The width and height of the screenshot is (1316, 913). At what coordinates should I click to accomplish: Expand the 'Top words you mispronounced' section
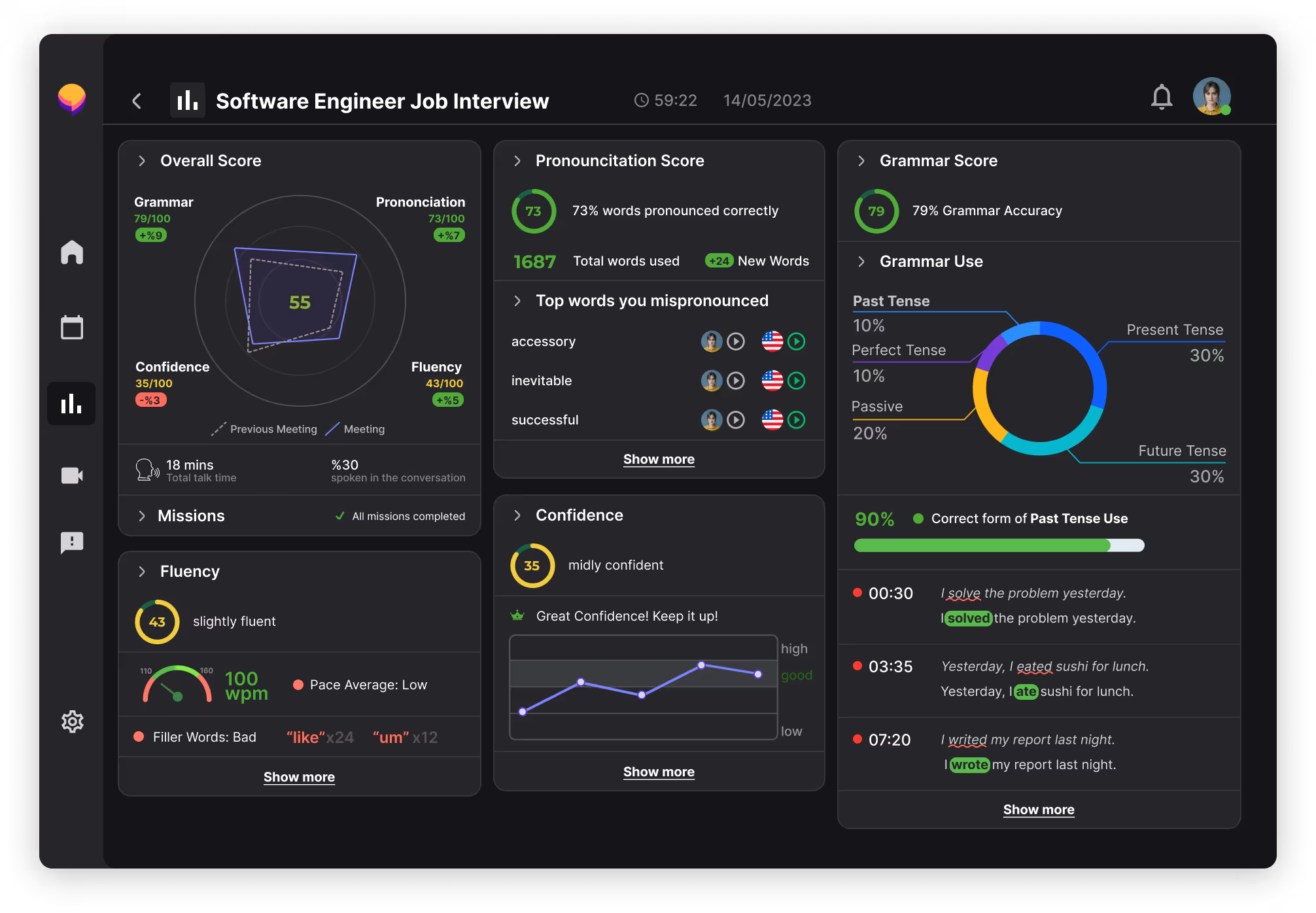coord(517,301)
